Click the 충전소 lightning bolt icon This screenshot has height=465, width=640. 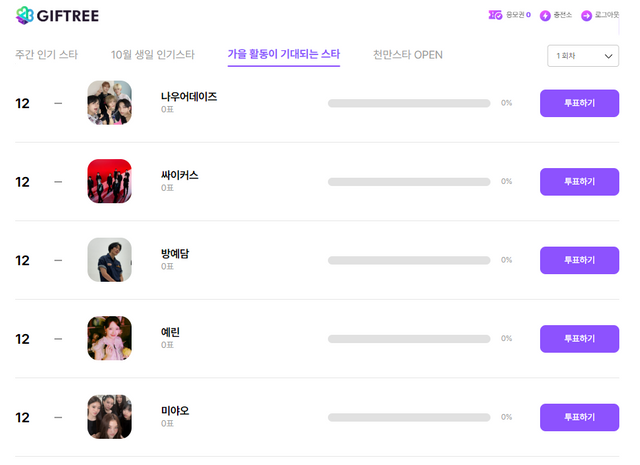tap(545, 16)
